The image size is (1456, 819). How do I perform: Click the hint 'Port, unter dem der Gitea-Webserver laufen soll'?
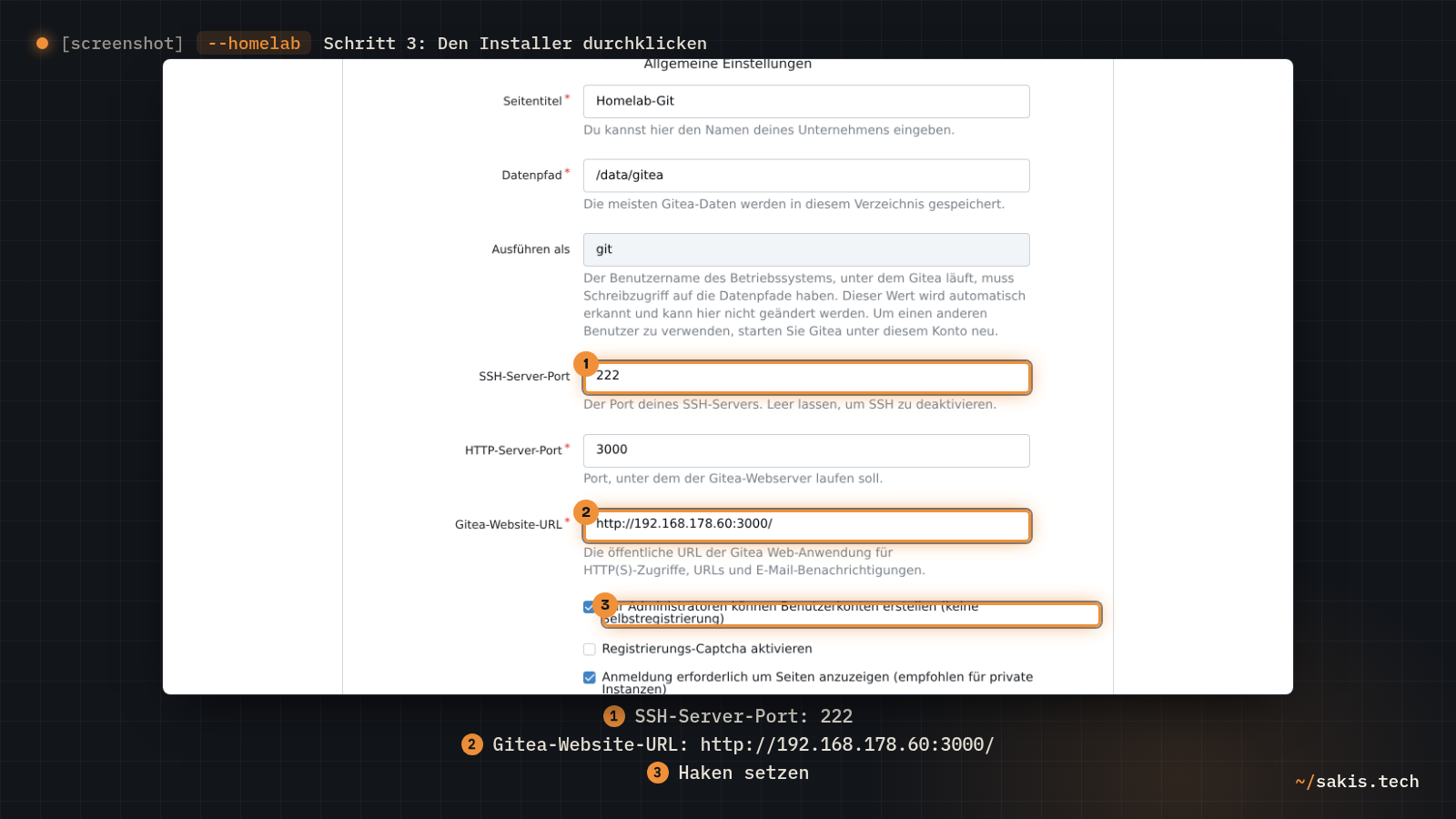click(733, 479)
